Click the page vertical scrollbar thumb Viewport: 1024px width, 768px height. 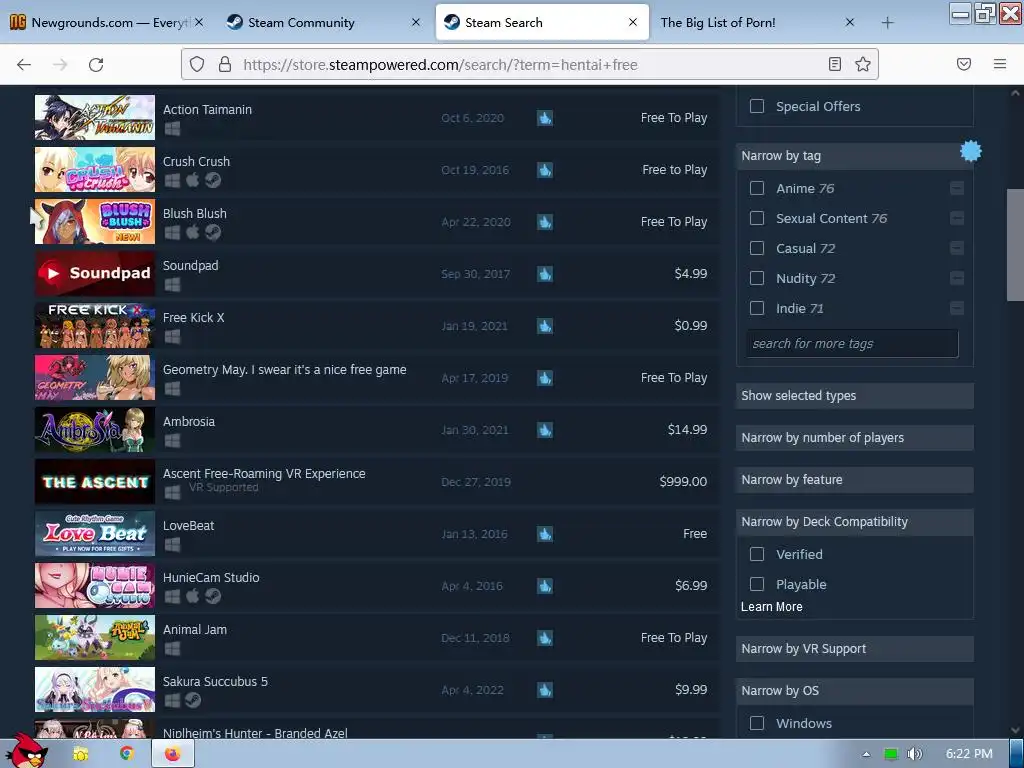[1015, 245]
